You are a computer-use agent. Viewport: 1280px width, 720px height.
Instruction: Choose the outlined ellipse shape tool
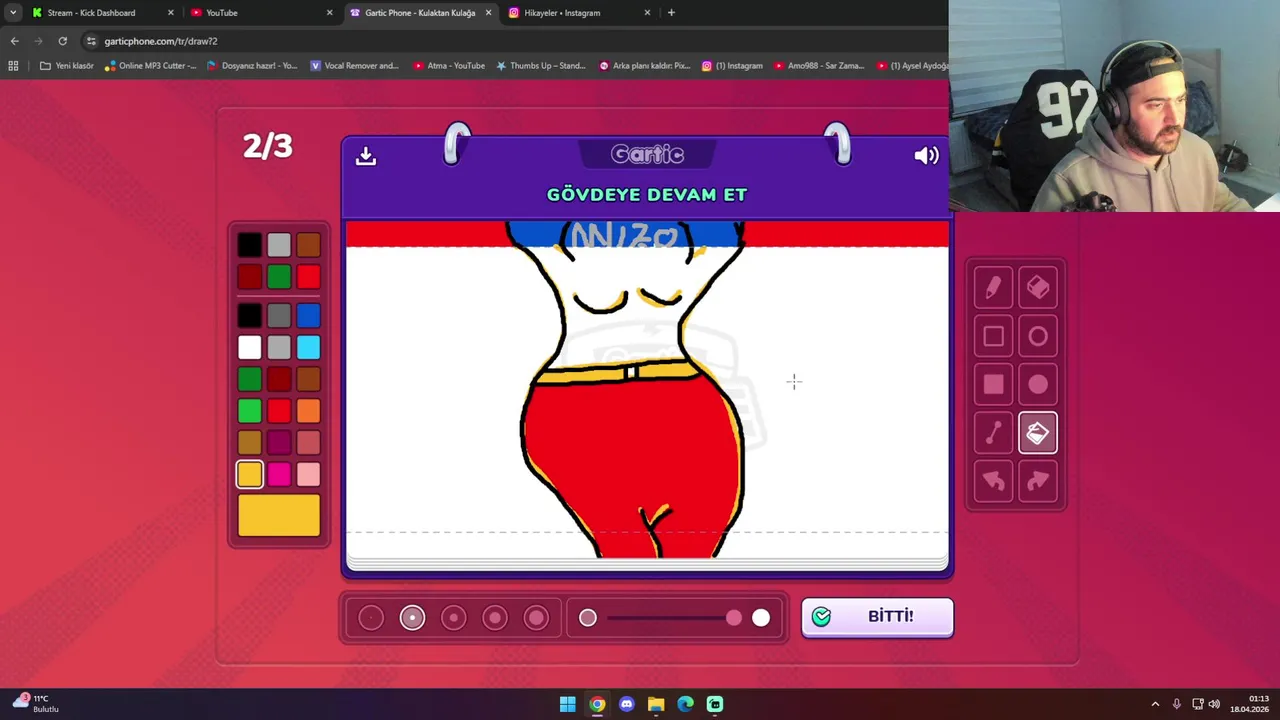1038,337
